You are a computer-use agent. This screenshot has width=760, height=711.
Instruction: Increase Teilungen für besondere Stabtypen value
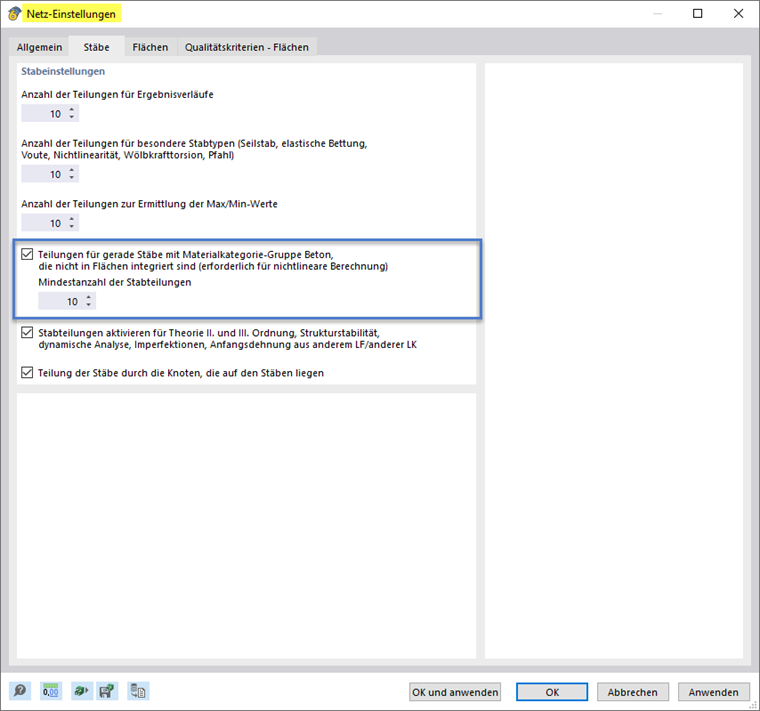[72, 170]
